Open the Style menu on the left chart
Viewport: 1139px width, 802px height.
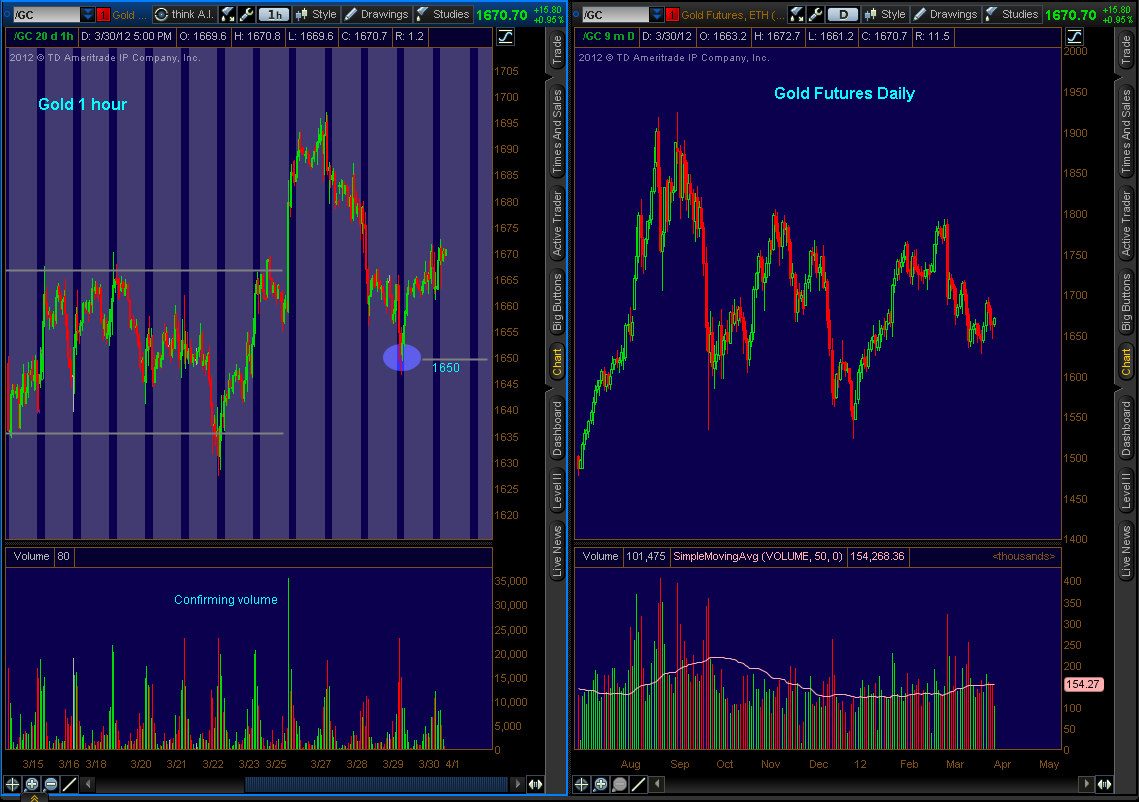coord(315,14)
